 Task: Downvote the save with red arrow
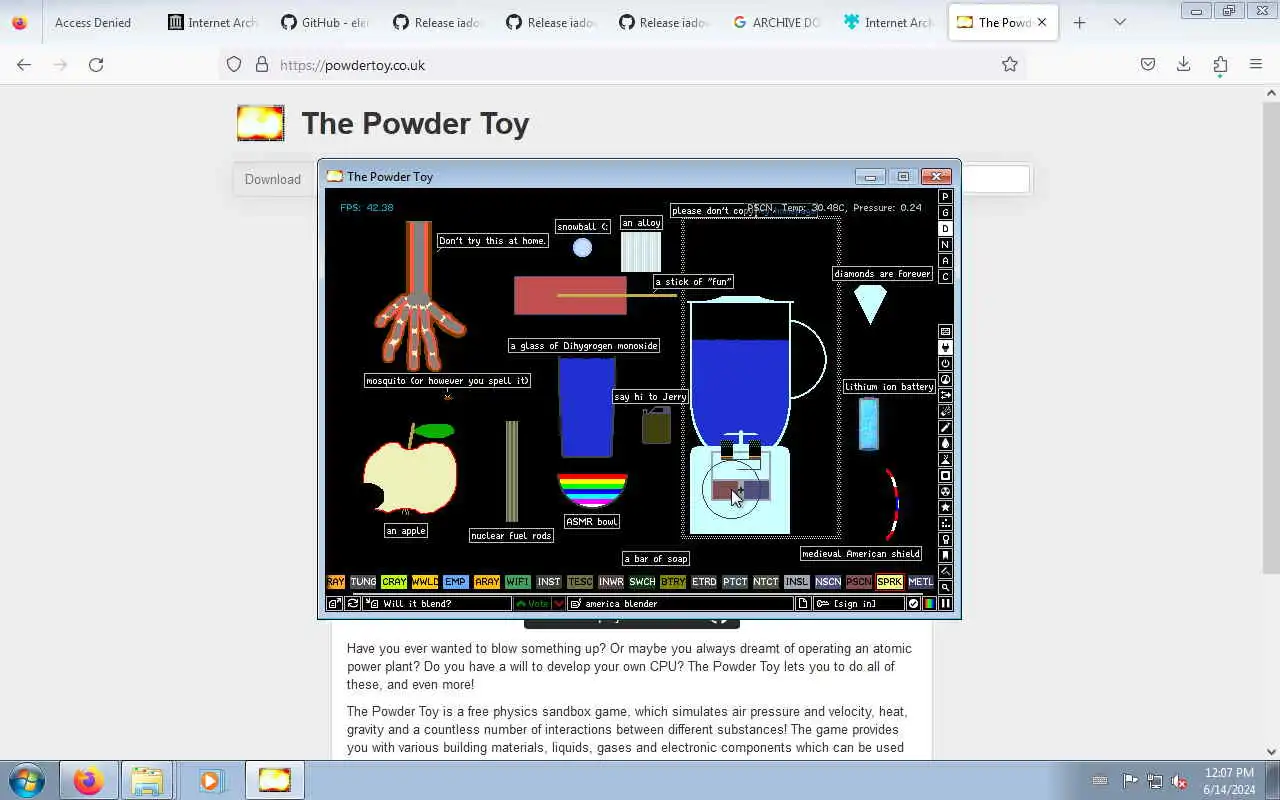click(558, 604)
